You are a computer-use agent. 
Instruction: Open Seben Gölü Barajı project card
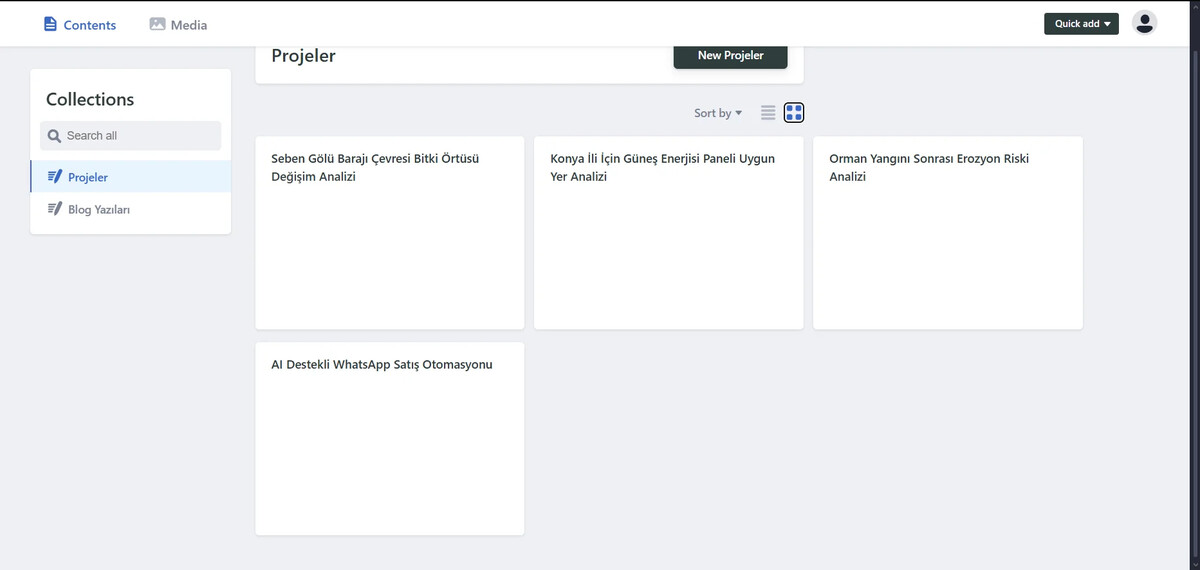[x=390, y=232]
